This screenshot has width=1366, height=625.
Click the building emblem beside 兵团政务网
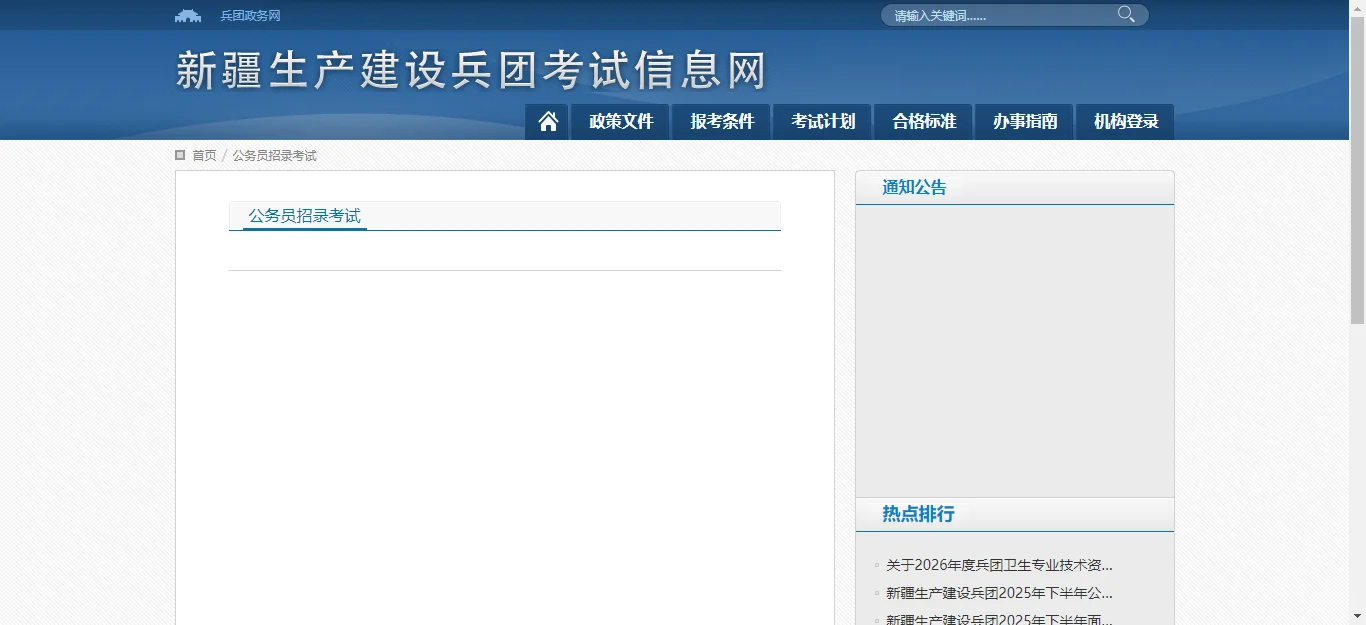coord(188,15)
